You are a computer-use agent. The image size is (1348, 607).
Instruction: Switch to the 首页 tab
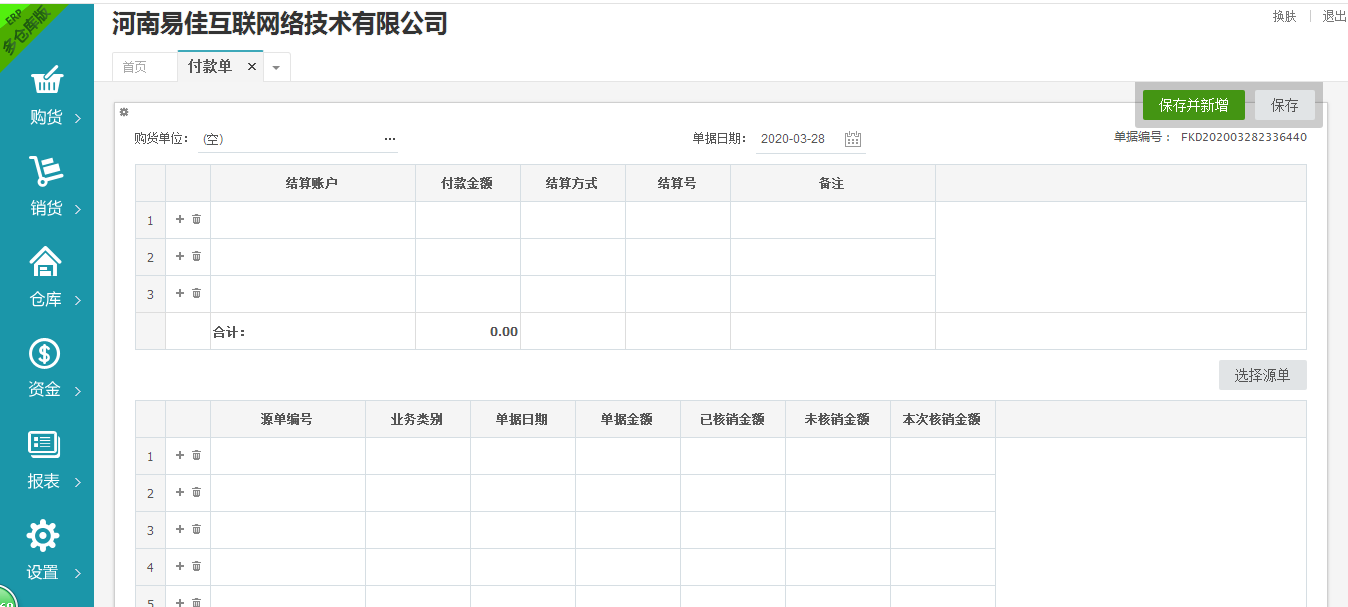134,67
